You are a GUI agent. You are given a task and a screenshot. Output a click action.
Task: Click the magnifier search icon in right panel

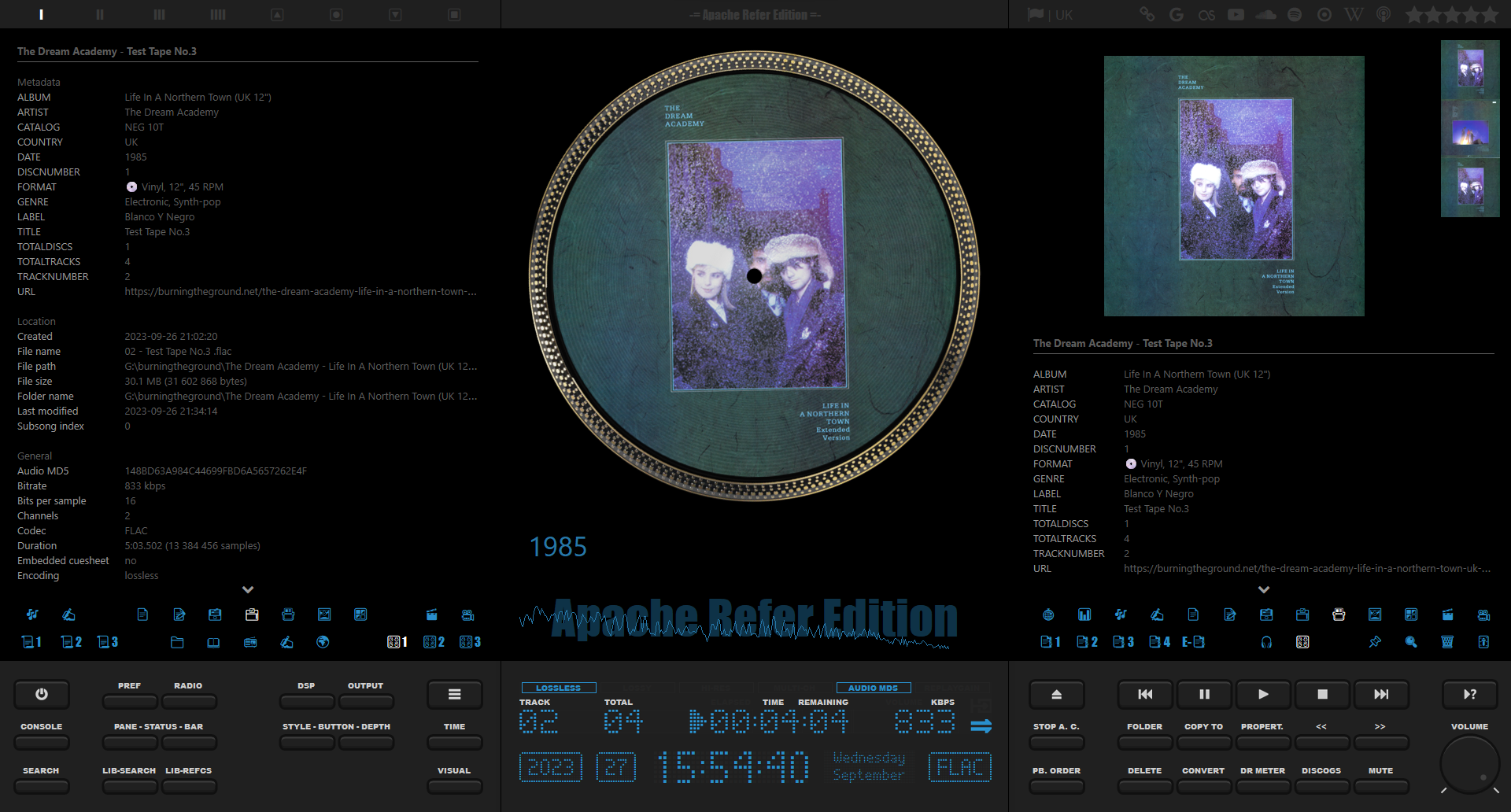coord(1411,642)
